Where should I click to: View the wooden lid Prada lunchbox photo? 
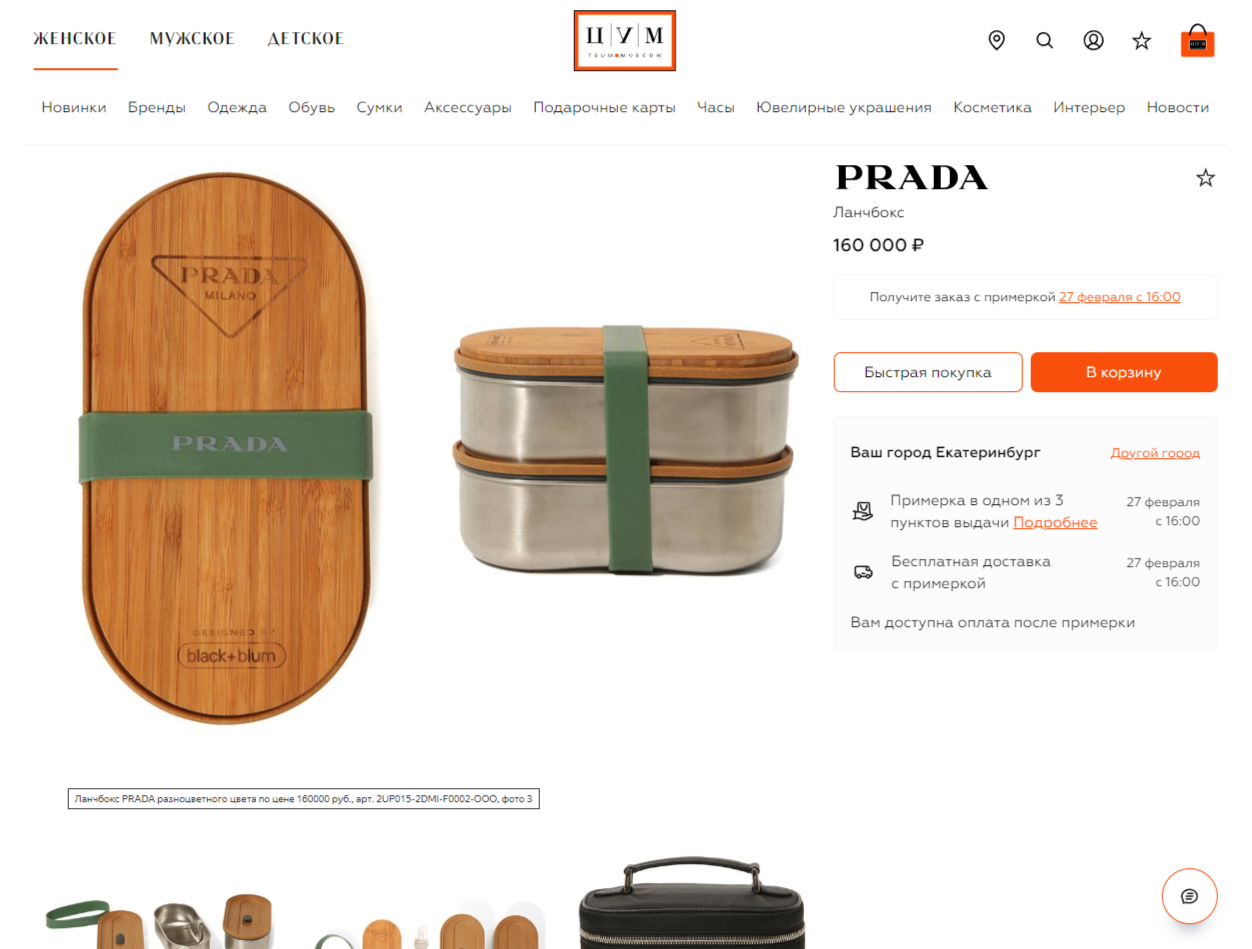pos(226,447)
